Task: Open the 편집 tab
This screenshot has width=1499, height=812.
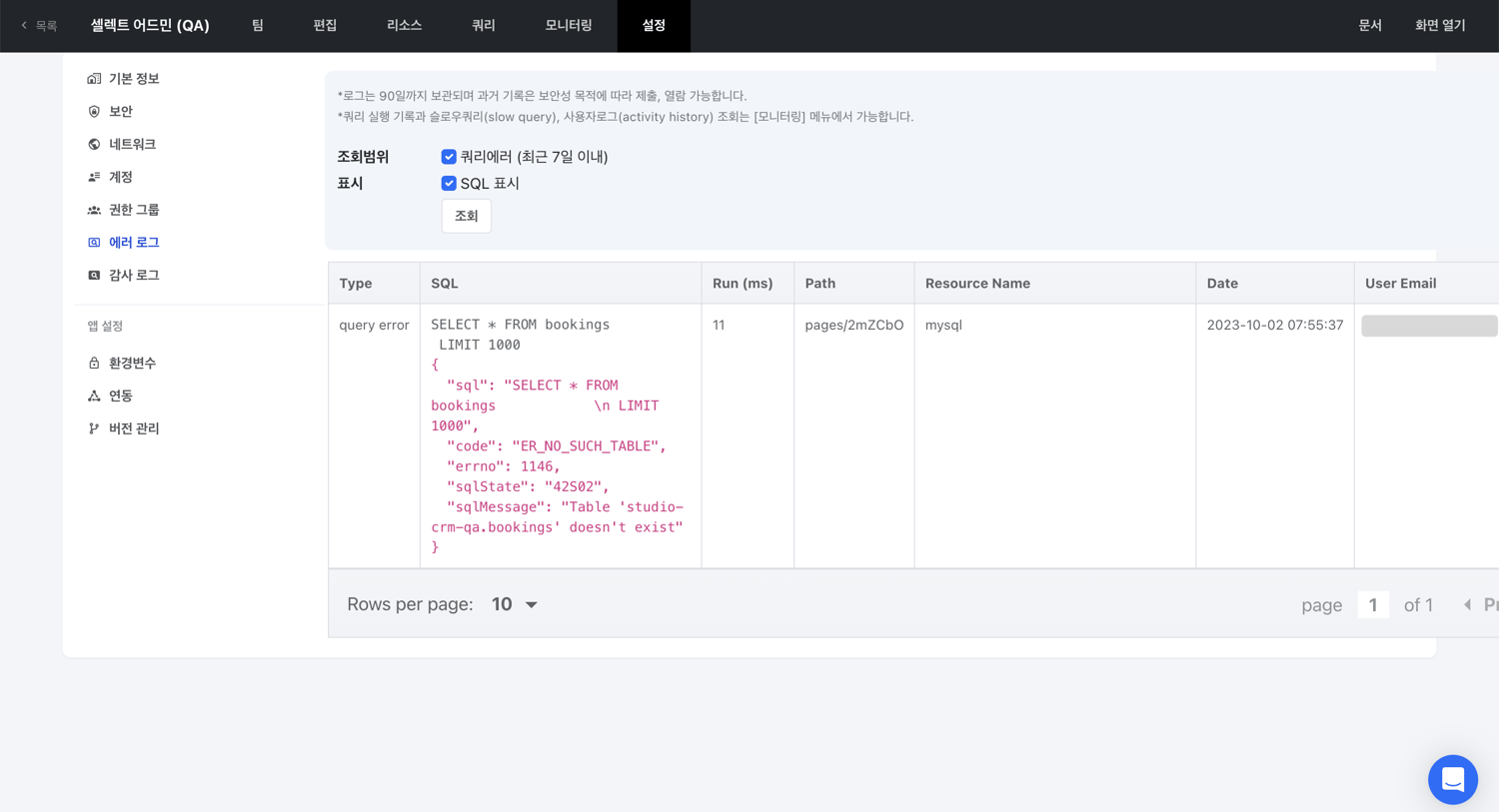Action: click(x=325, y=26)
